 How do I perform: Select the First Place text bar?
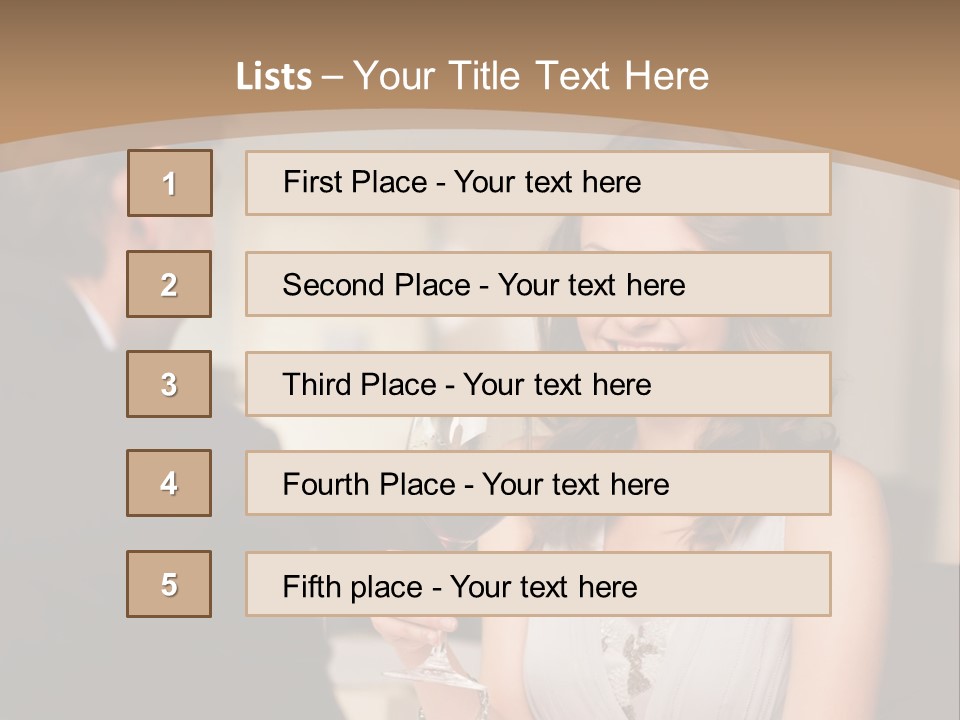(538, 183)
